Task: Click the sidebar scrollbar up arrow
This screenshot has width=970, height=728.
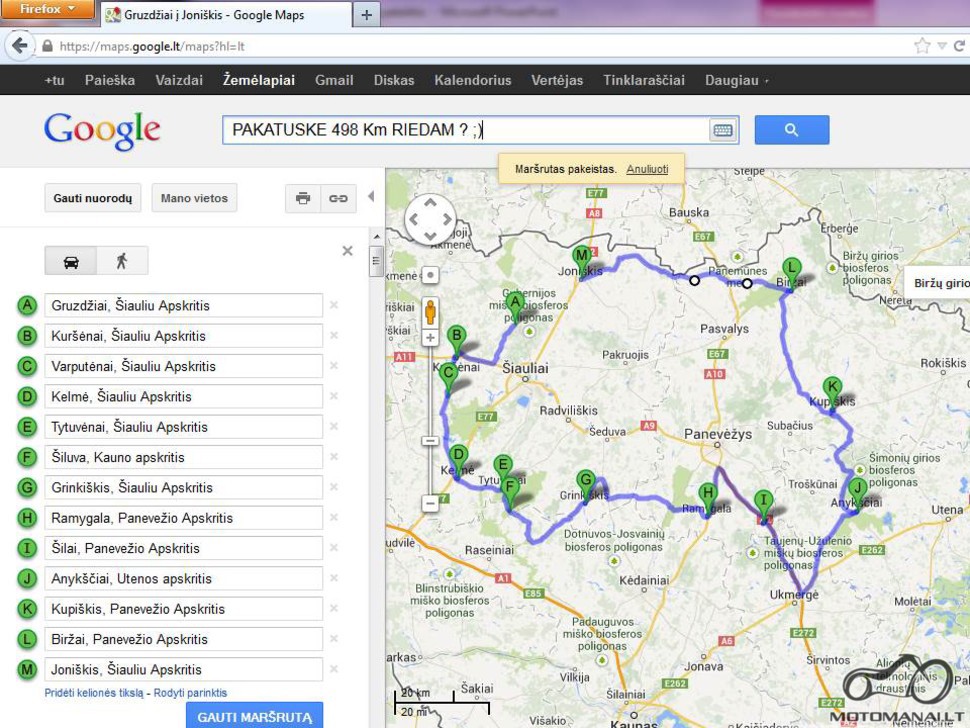Action: [377, 237]
